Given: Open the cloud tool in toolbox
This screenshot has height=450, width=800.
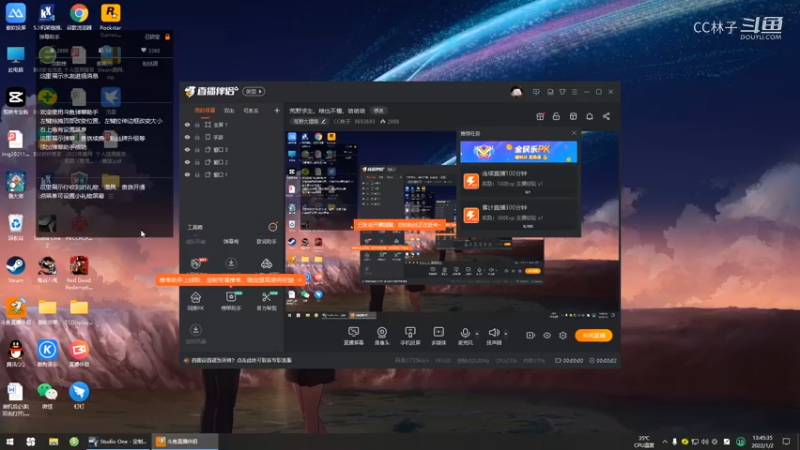Looking at the screenshot, I should click(x=266, y=264).
